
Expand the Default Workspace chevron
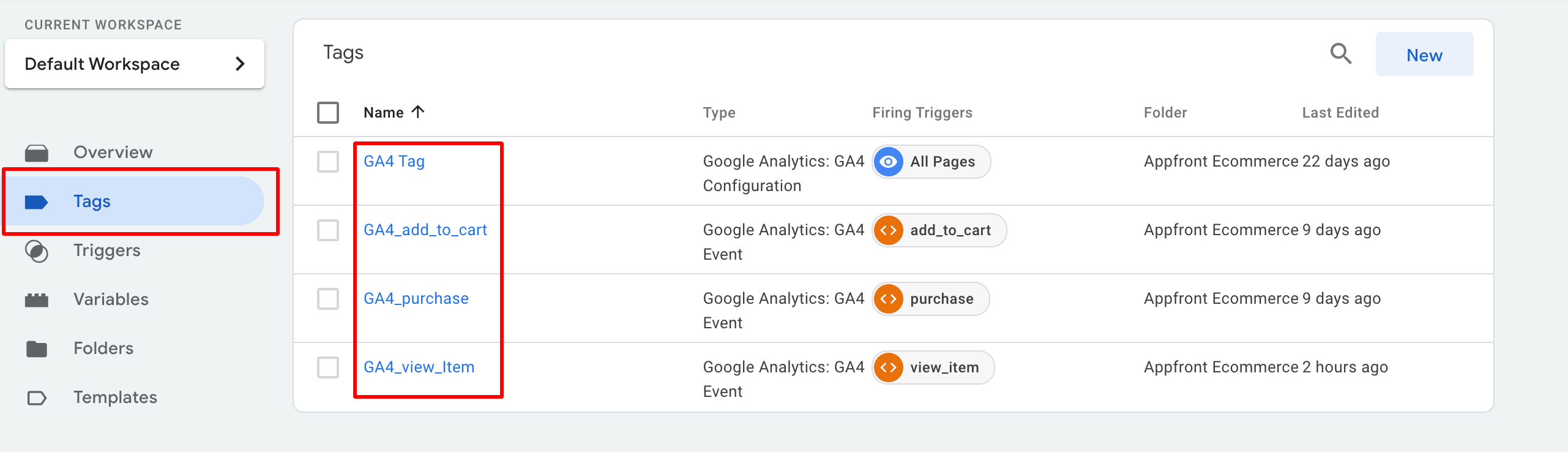pos(241,64)
